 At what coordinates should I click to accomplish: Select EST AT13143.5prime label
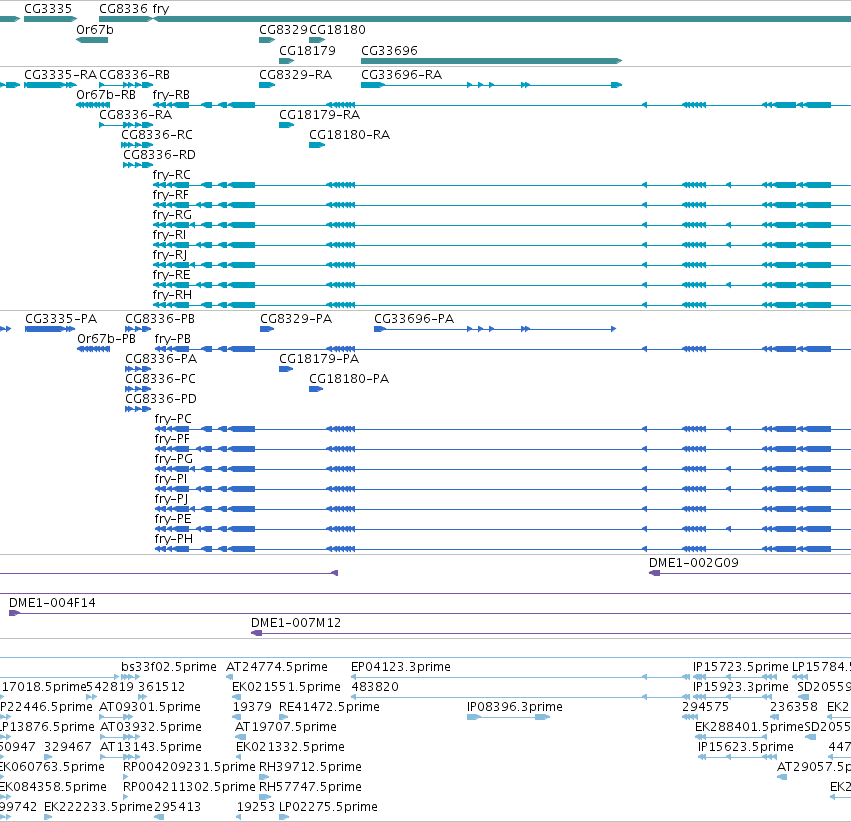[151, 747]
